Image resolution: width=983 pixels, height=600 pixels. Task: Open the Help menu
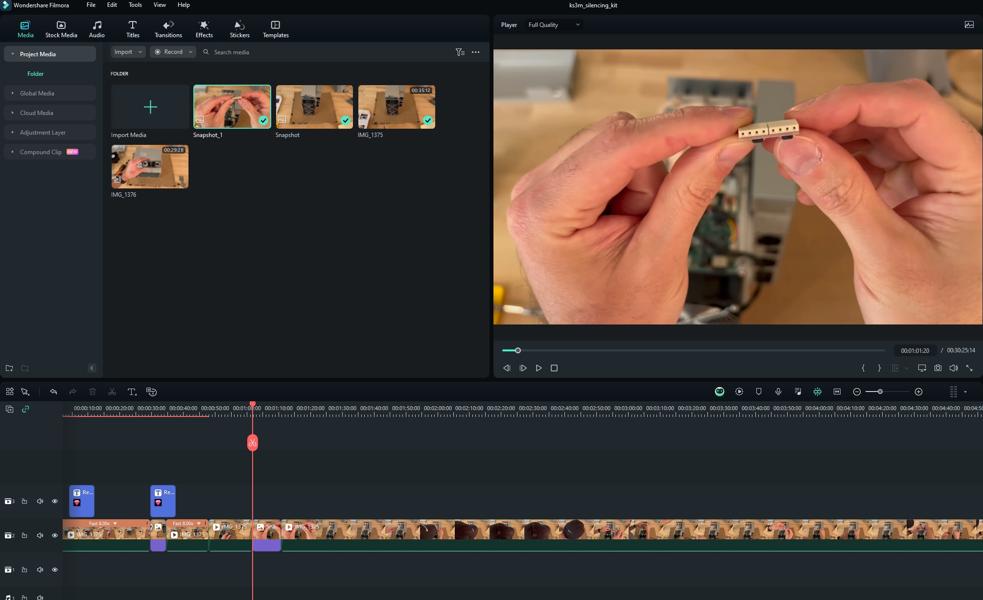pyautogui.click(x=184, y=5)
